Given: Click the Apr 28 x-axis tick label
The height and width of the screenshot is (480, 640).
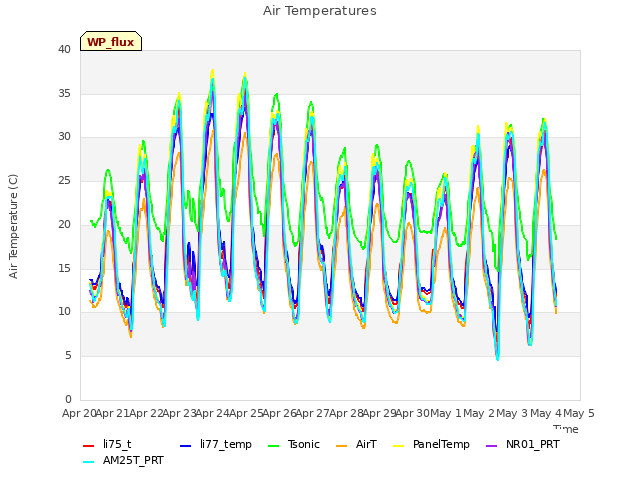Looking at the screenshot, I should [346, 413].
